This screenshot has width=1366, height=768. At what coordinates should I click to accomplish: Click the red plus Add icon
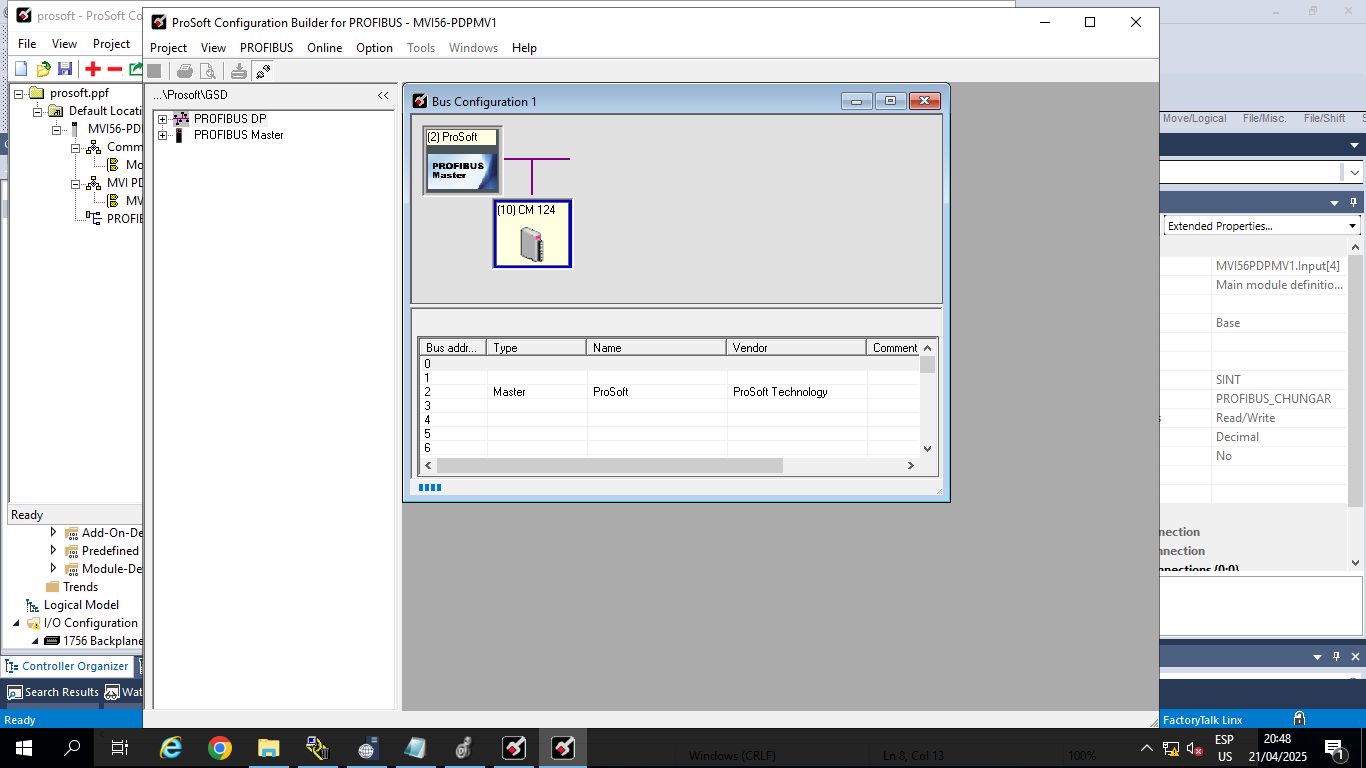(x=93, y=69)
